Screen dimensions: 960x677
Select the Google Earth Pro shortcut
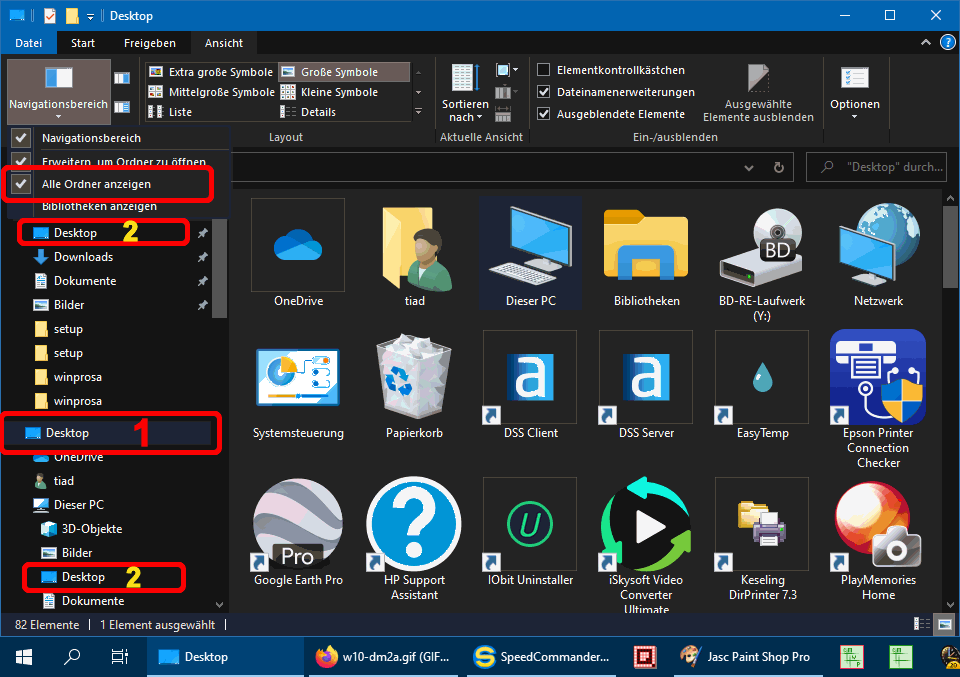(x=298, y=524)
